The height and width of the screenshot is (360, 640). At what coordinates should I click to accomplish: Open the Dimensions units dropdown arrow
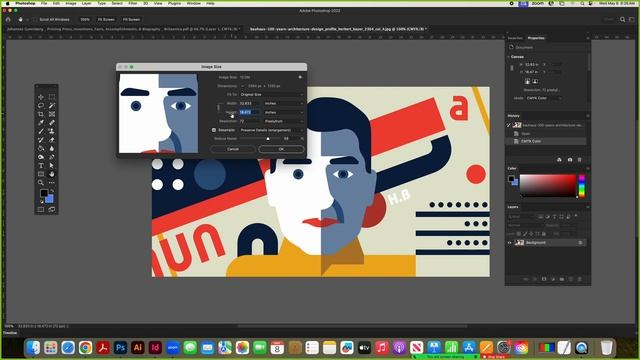pos(242,86)
